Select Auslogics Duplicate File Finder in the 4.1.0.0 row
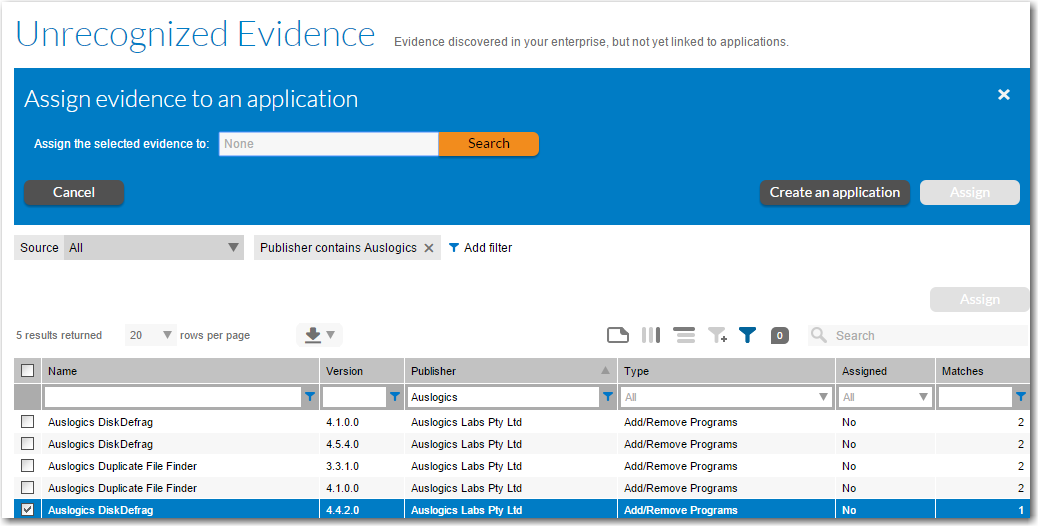1038x526 pixels. point(122,488)
